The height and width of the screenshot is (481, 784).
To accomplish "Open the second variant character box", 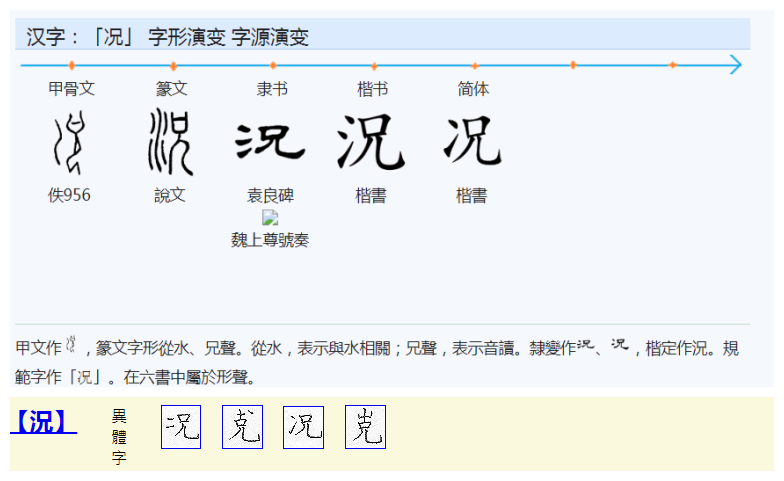I will pos(242,427).
